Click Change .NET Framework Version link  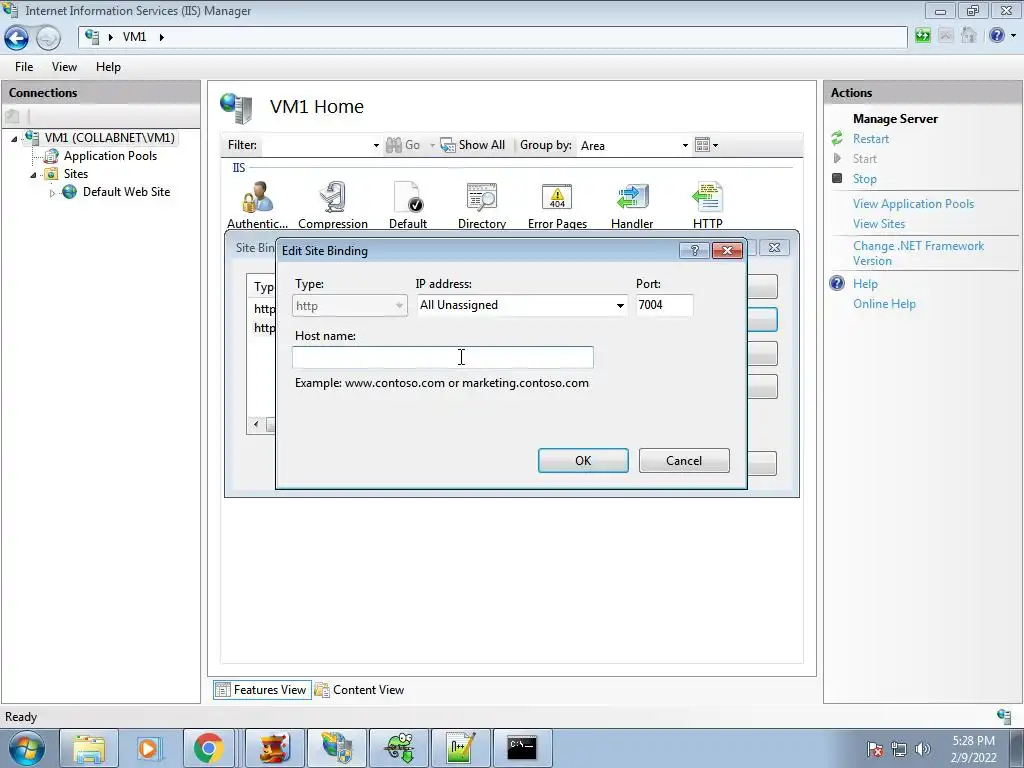click(918, 253)
